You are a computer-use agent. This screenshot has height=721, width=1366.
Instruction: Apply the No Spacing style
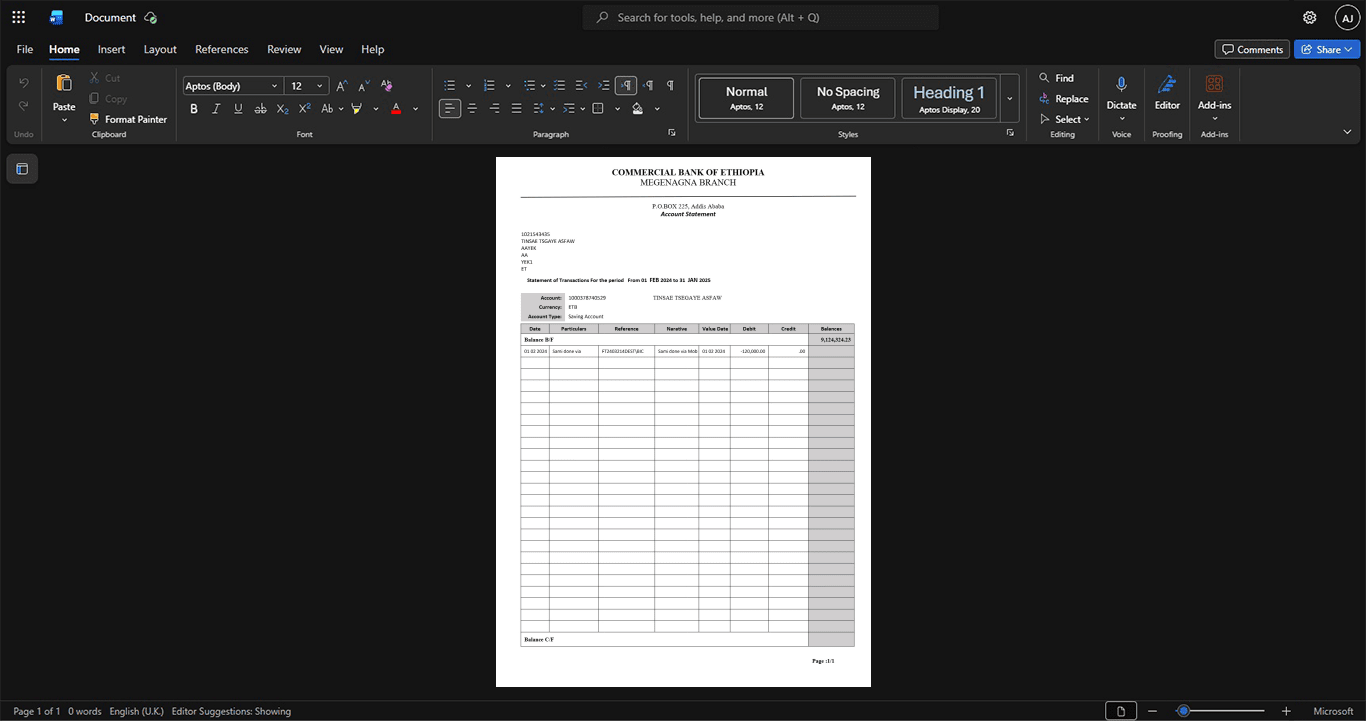pos(847,99)
